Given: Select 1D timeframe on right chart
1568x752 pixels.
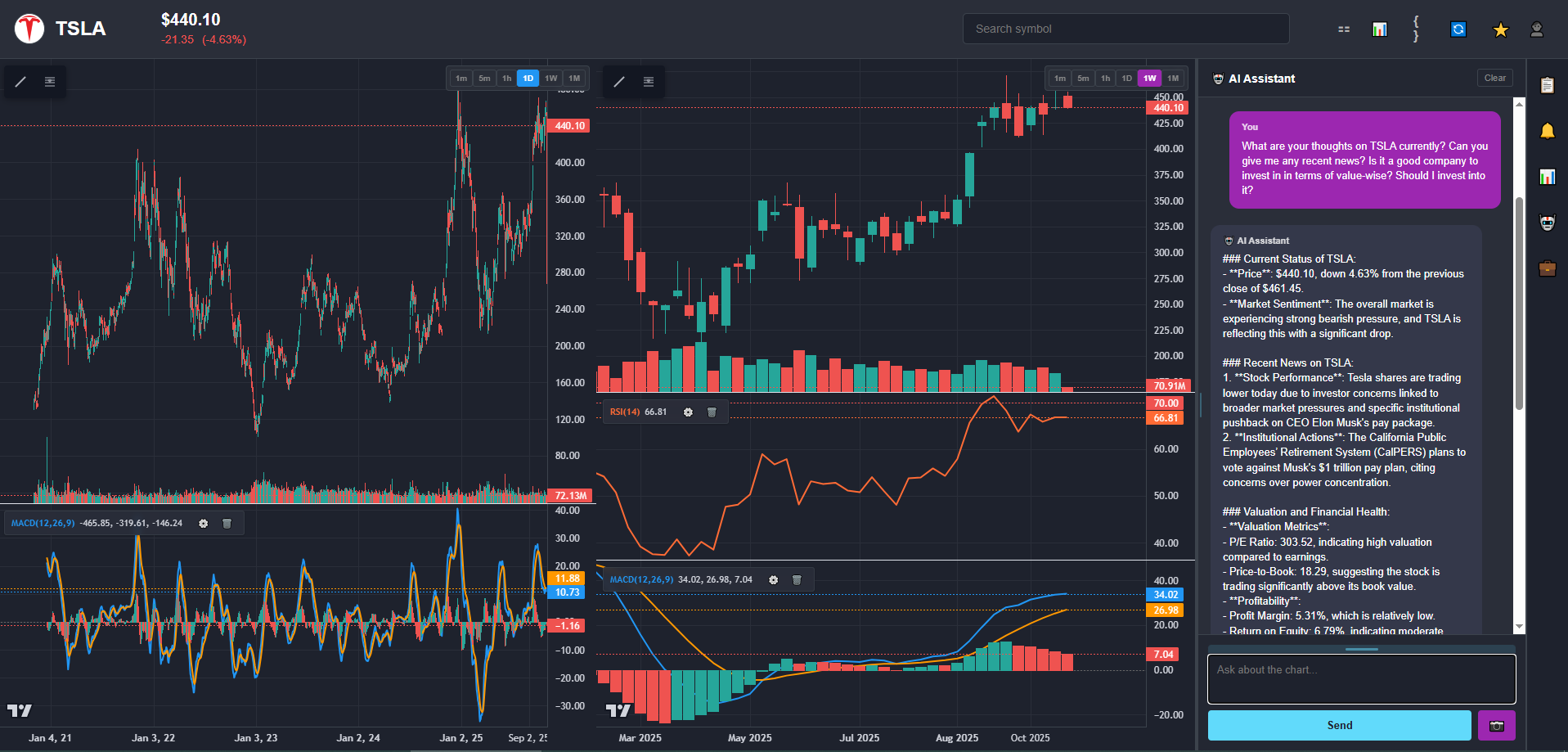Looking at the screenshot, I should (x=1127, y=79).
